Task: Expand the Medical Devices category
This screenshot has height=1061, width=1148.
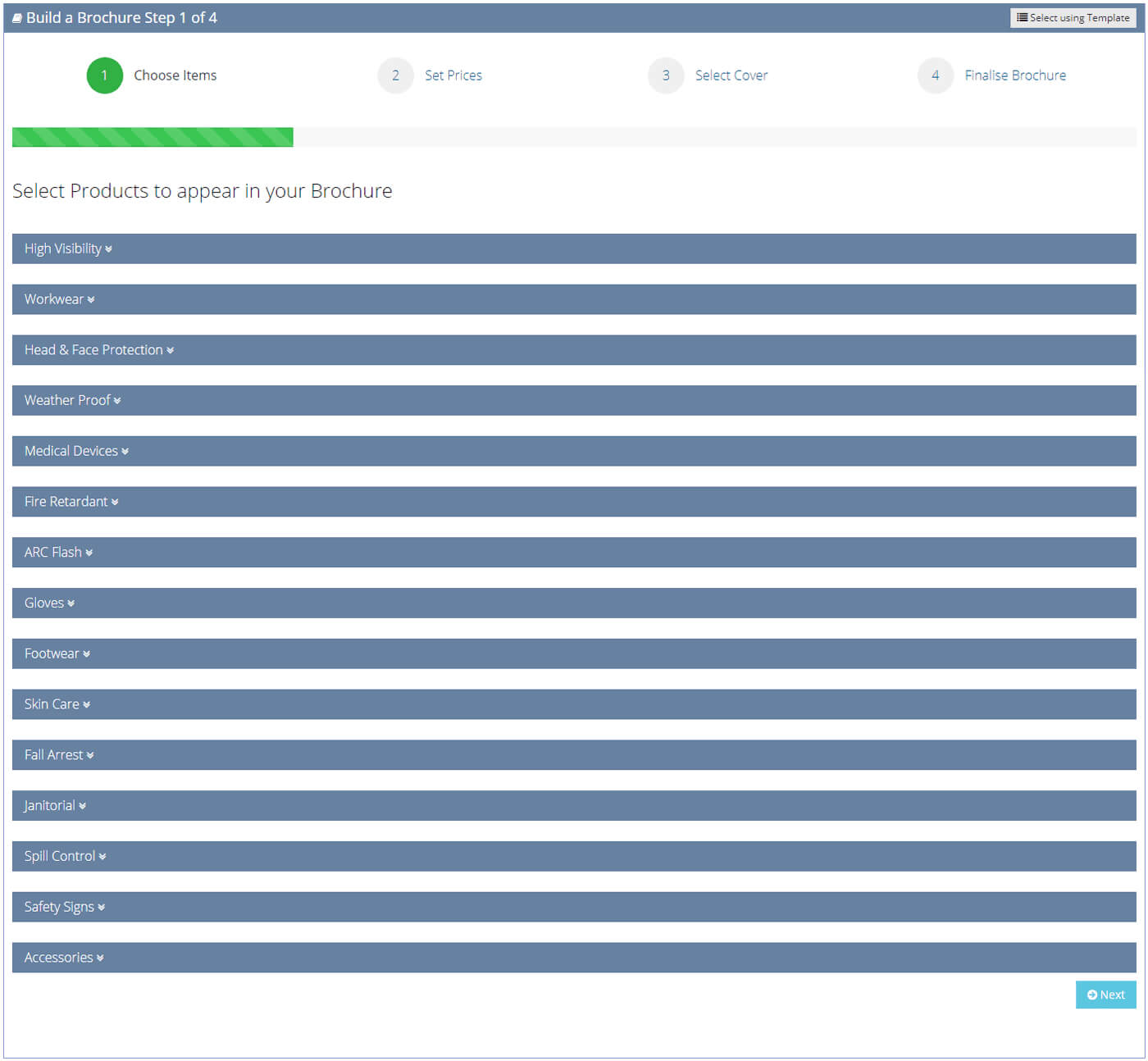Action: click(574, 451)
